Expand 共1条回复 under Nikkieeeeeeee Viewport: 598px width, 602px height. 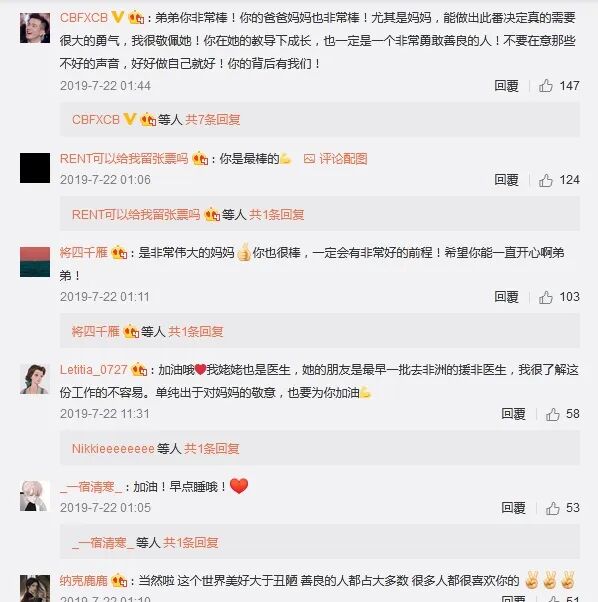coord(211,448)
